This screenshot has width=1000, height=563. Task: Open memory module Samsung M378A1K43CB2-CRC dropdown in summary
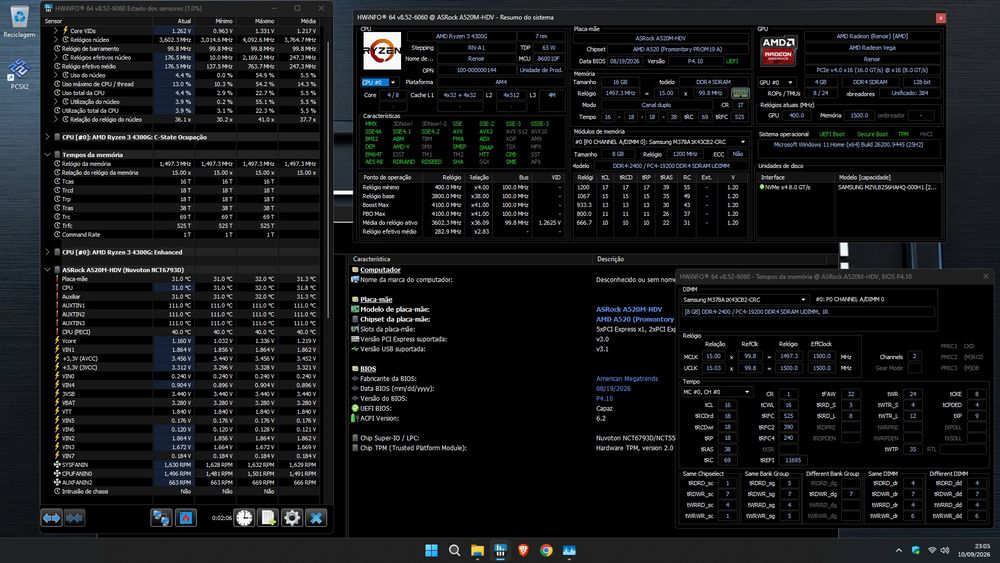tap(660, 142)
